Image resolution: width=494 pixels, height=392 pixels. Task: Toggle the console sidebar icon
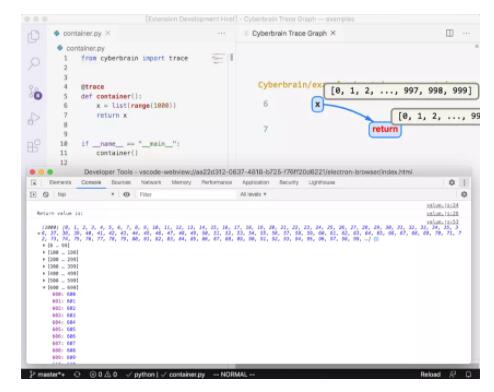33,194
